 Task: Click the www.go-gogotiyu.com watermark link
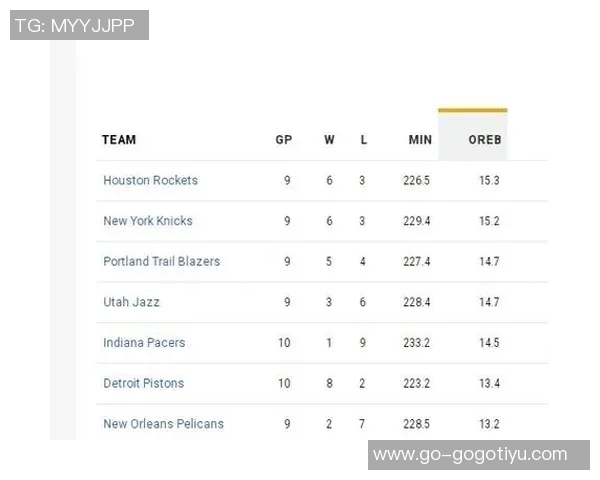click(x=470, y=455)
